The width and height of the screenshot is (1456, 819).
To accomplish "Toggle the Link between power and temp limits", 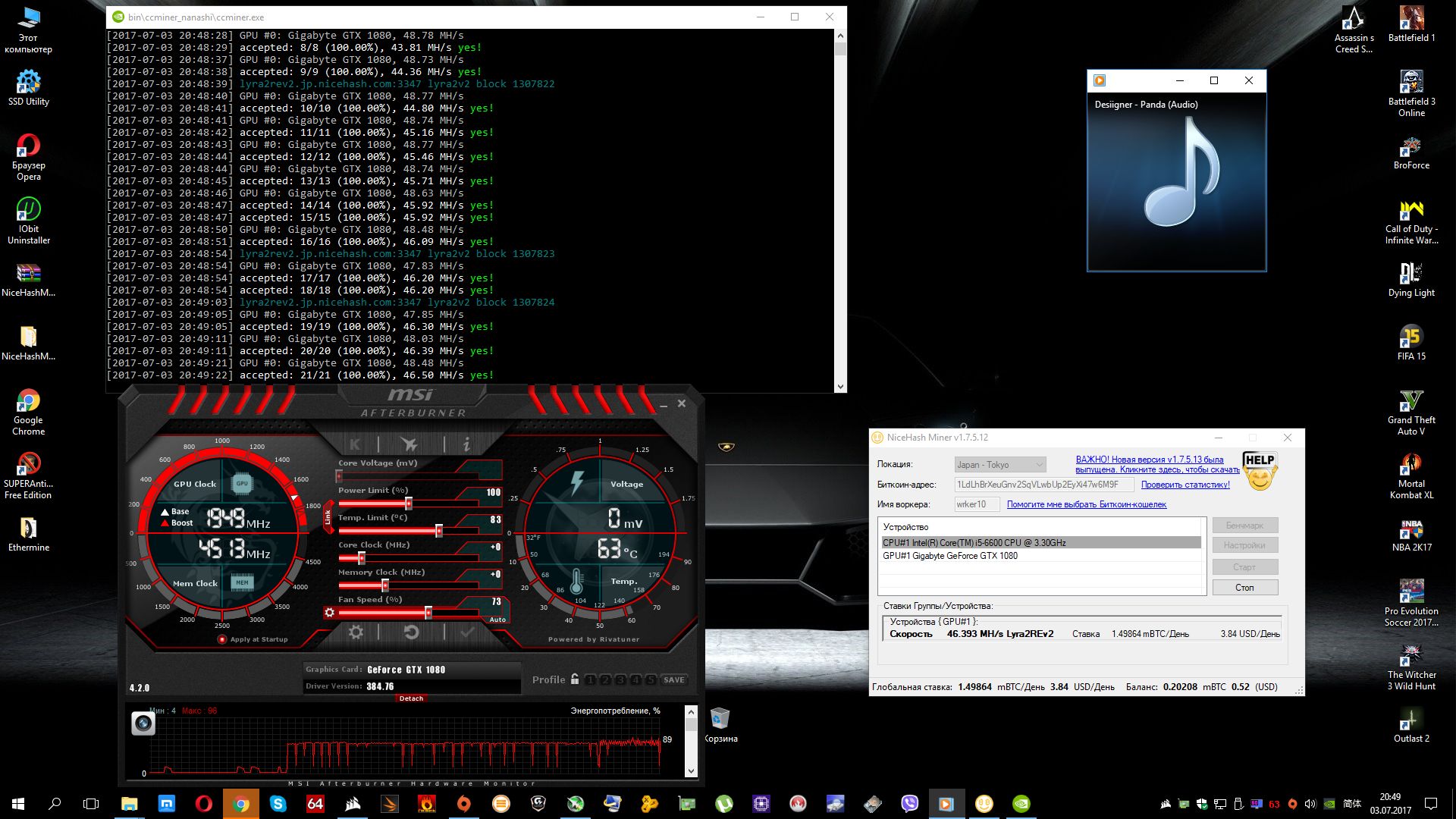I will 328,517.
